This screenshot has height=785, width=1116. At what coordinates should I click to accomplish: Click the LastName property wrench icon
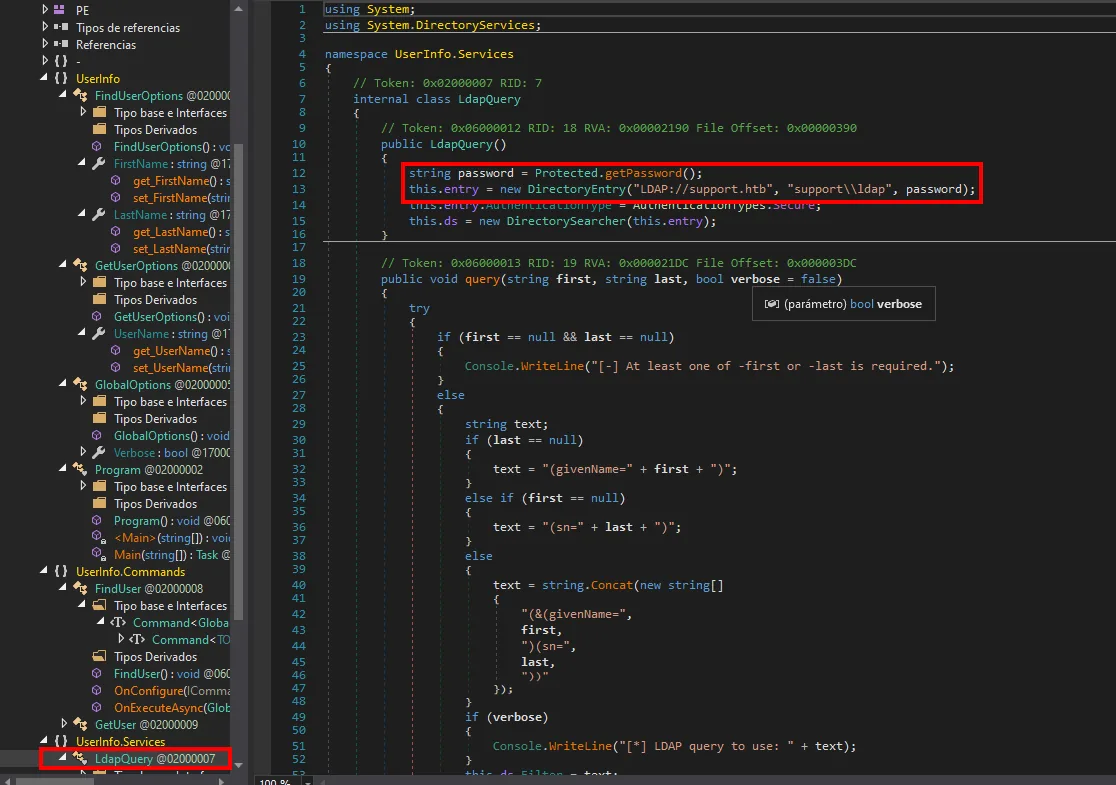click(99, 214)
